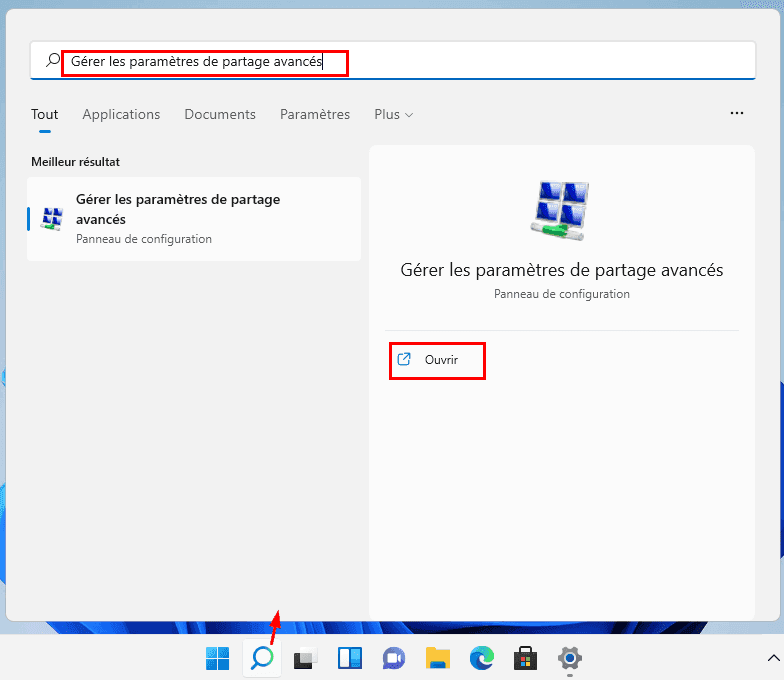
Task: Launch Microsoft Edge from the taskbar
Action: [x=482, y=658]
